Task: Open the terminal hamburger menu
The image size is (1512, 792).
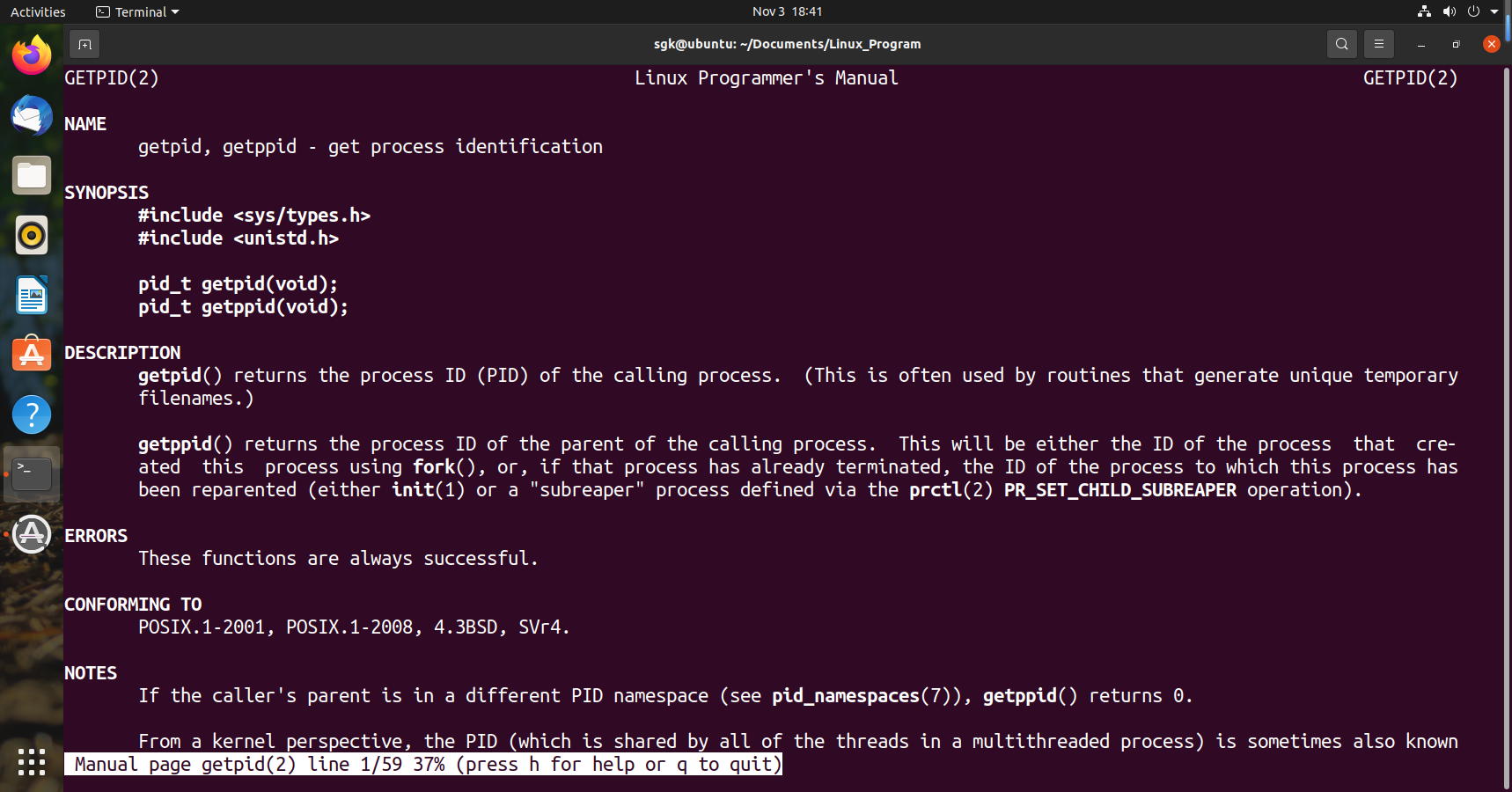Action: click(x=1379, y=44)
